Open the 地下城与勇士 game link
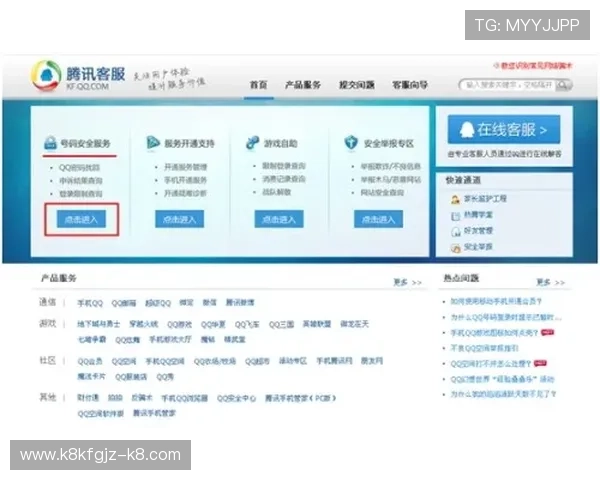600x480 pixels. click(x=99, y=324)
